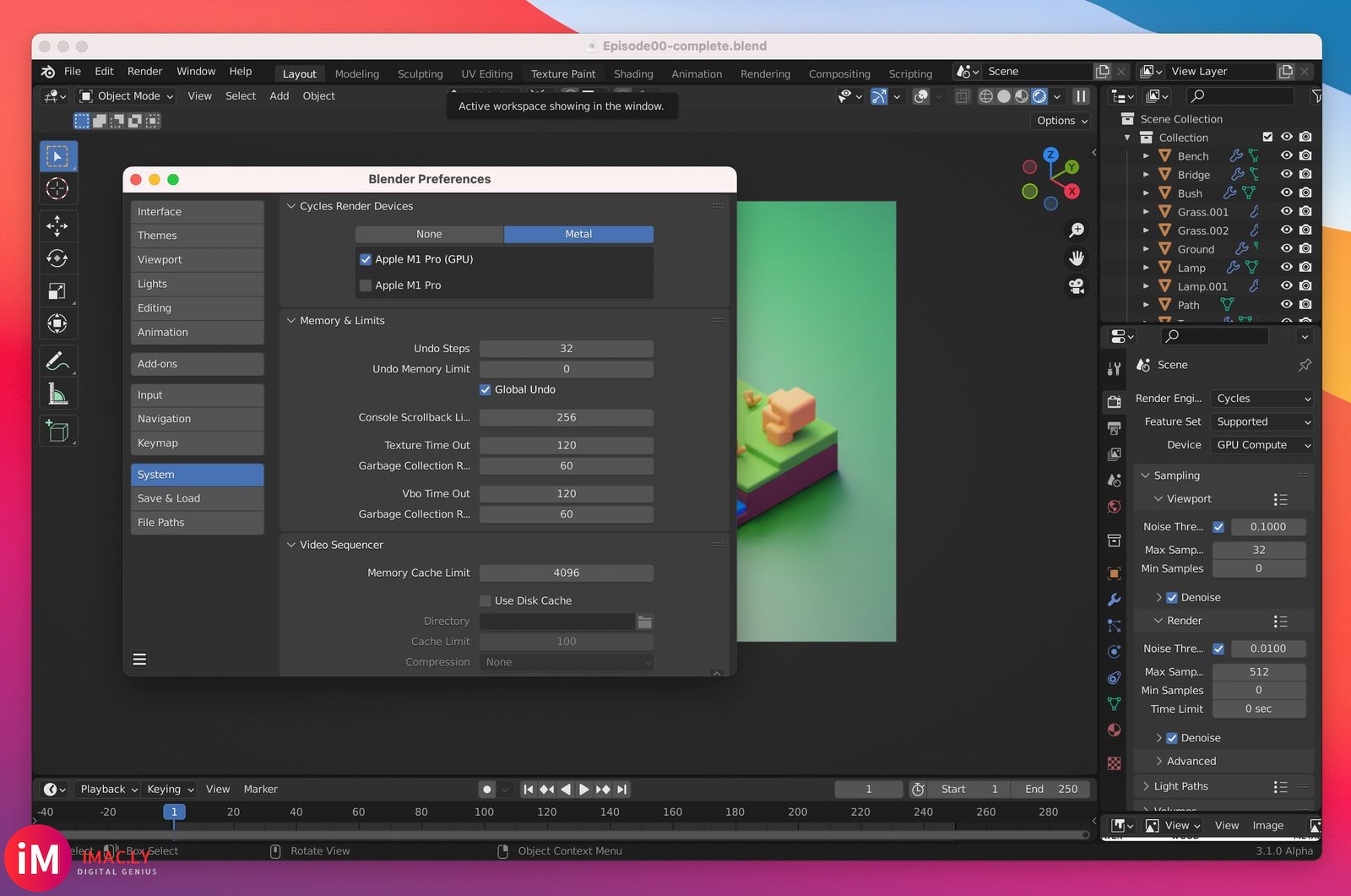This screenshot has width=1351, height=896.
Task: Open the Render menu
Action: tap(144, 72)
